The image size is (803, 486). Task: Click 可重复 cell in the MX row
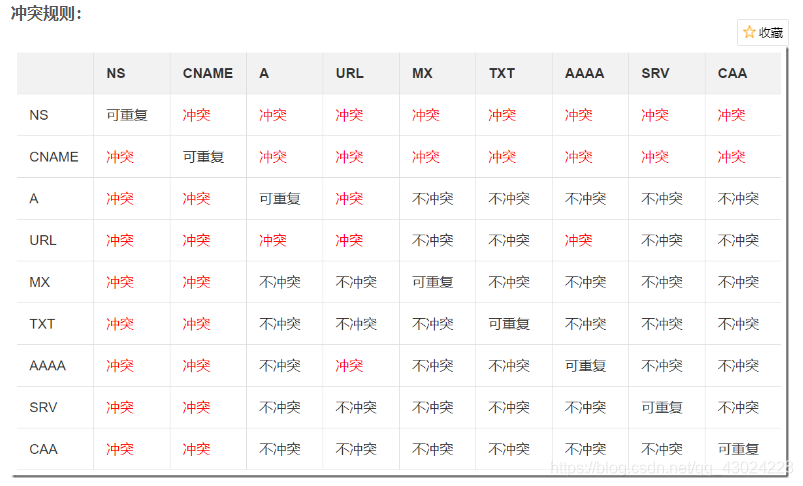point(432,282)
